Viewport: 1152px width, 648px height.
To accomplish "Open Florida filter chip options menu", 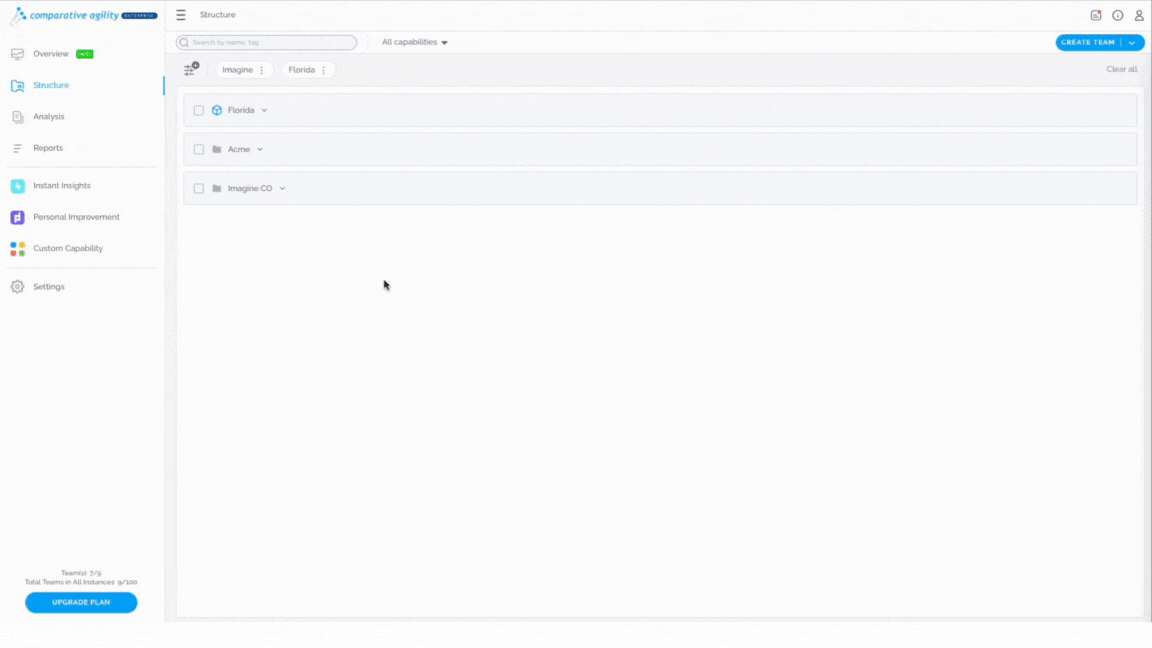I will [323, 70].
